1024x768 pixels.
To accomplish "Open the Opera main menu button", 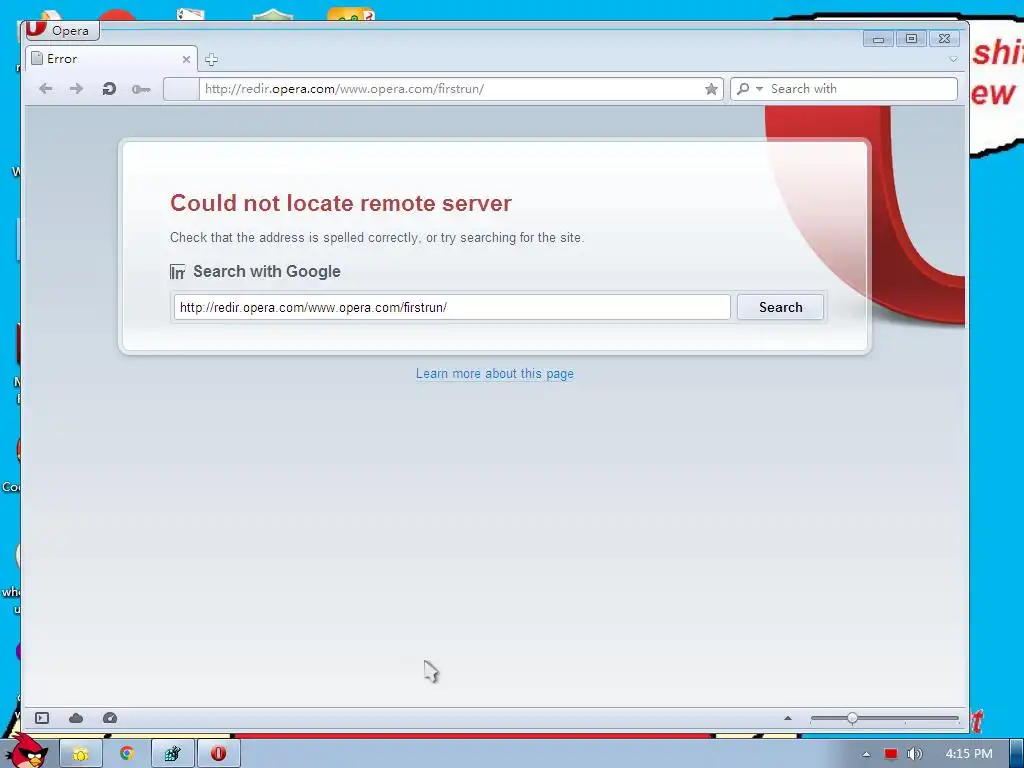I will (61, 30).
